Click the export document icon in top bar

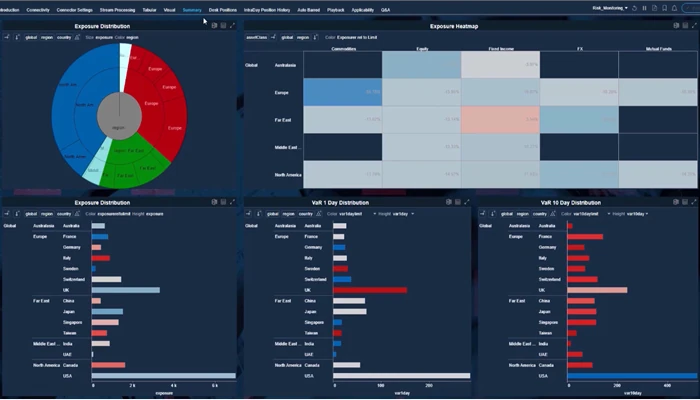tap(654, 8)
